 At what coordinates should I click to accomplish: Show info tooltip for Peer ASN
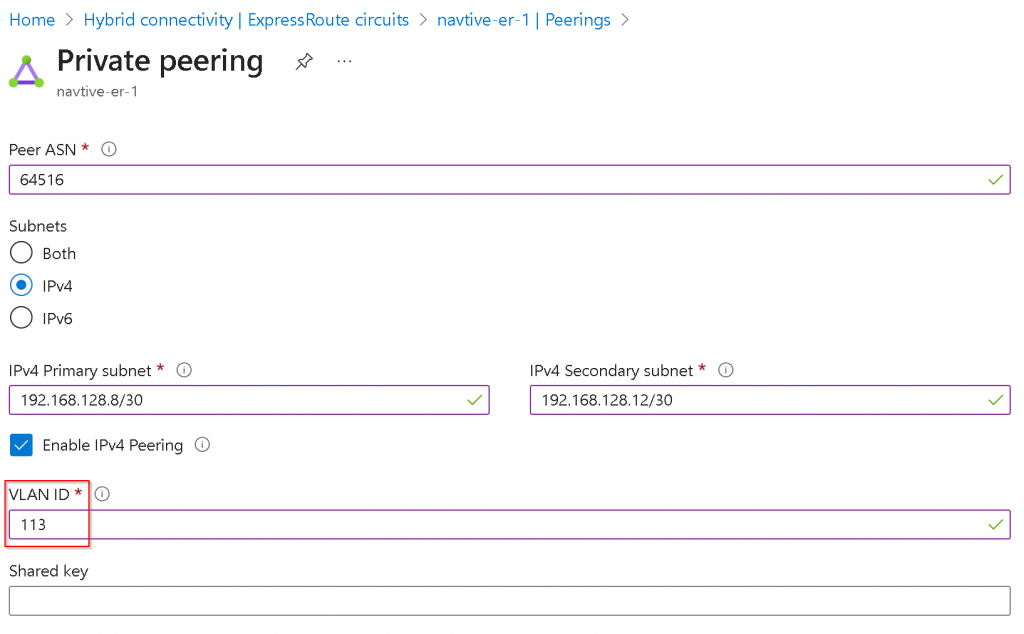point(109,149)
